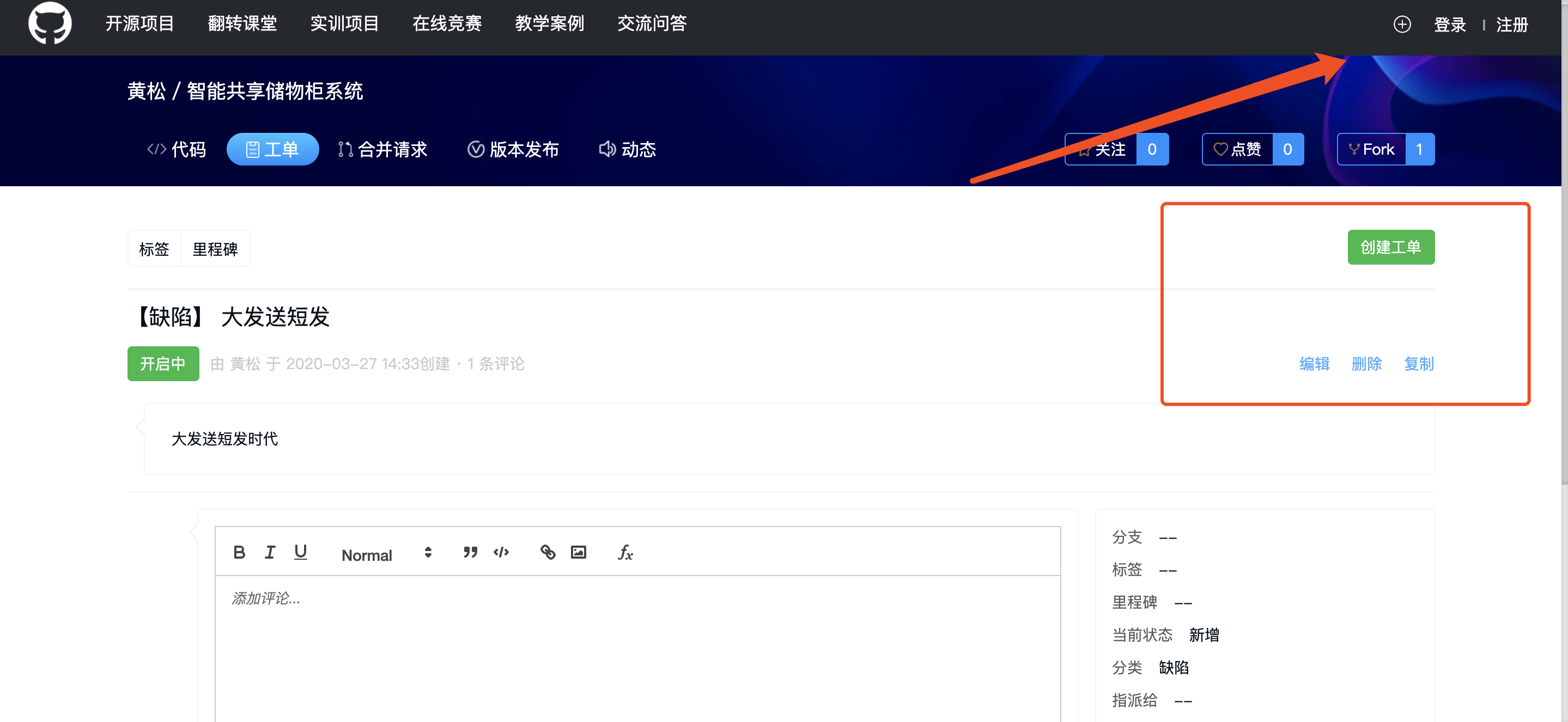The width and height of the screenshot is (1568, 722).
Task: Click the Fork count 1
Action: 1419,149
